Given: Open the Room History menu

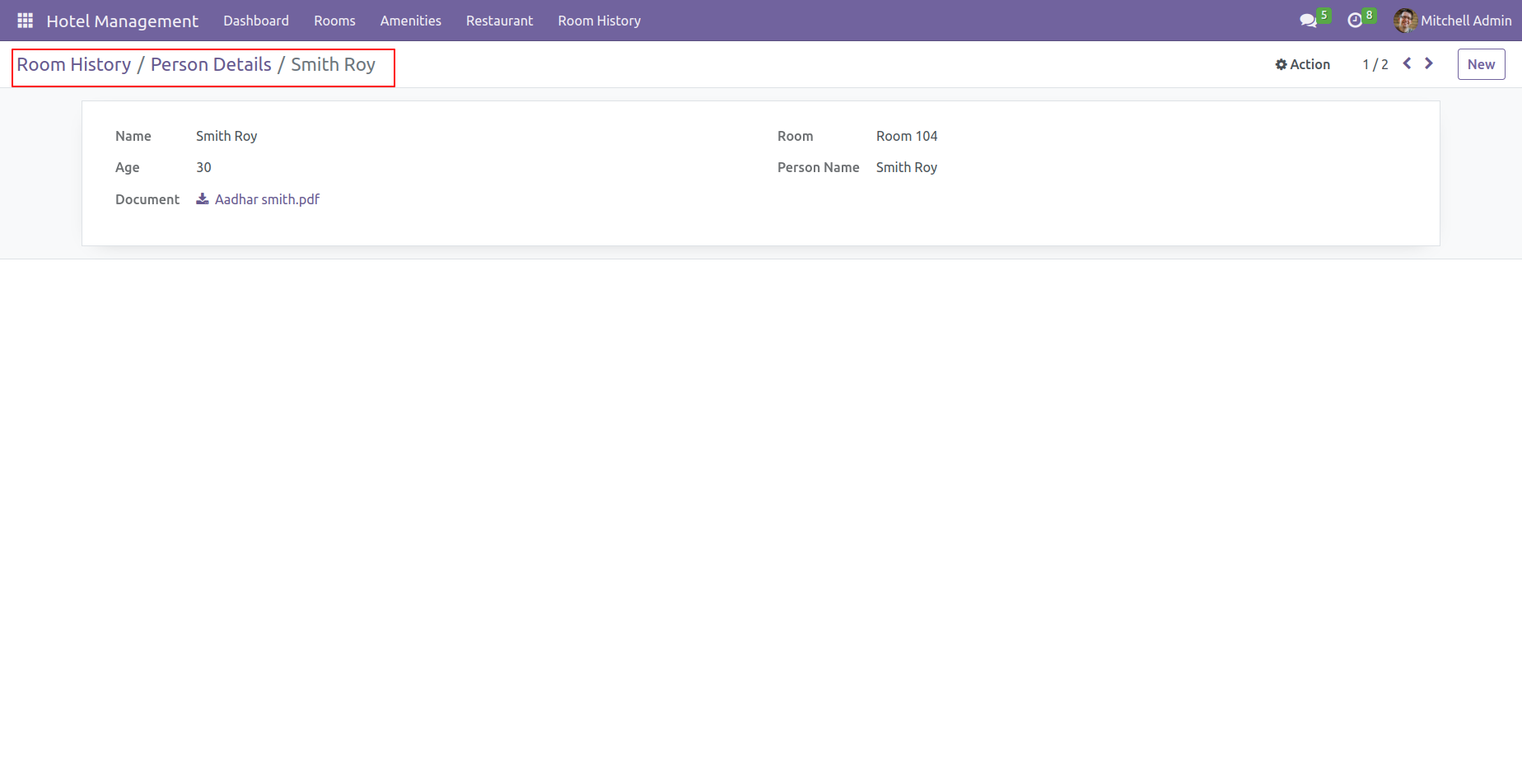Looking at the screenshot, I should (600, 21).
